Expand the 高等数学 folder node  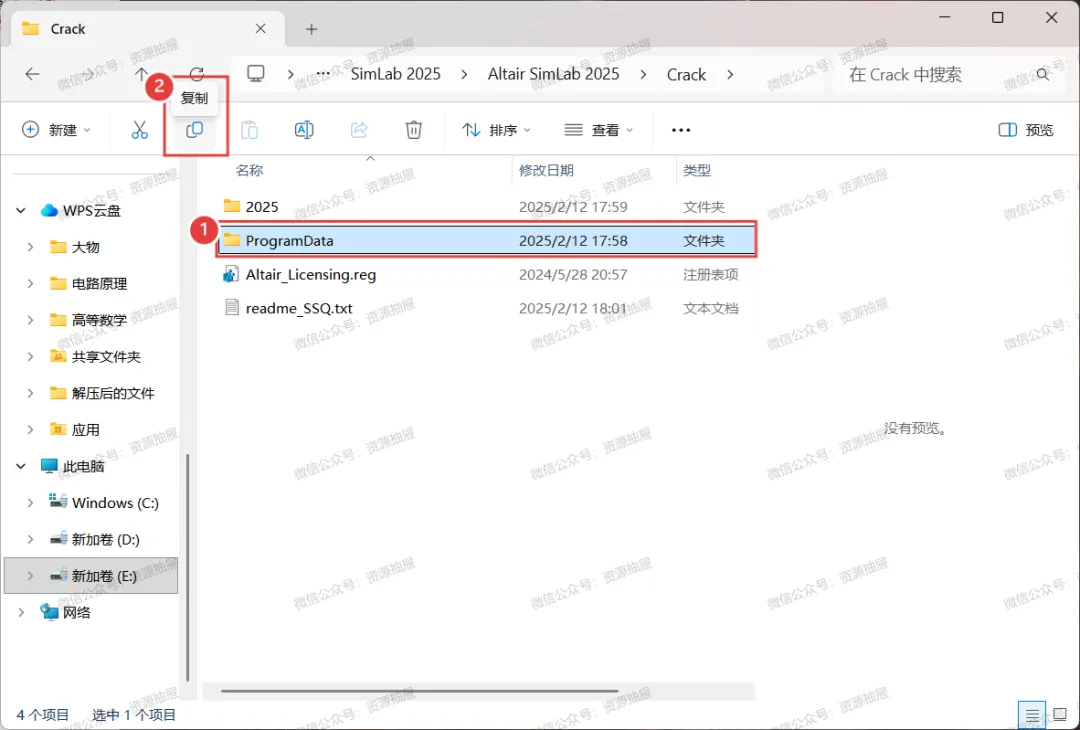30,320
